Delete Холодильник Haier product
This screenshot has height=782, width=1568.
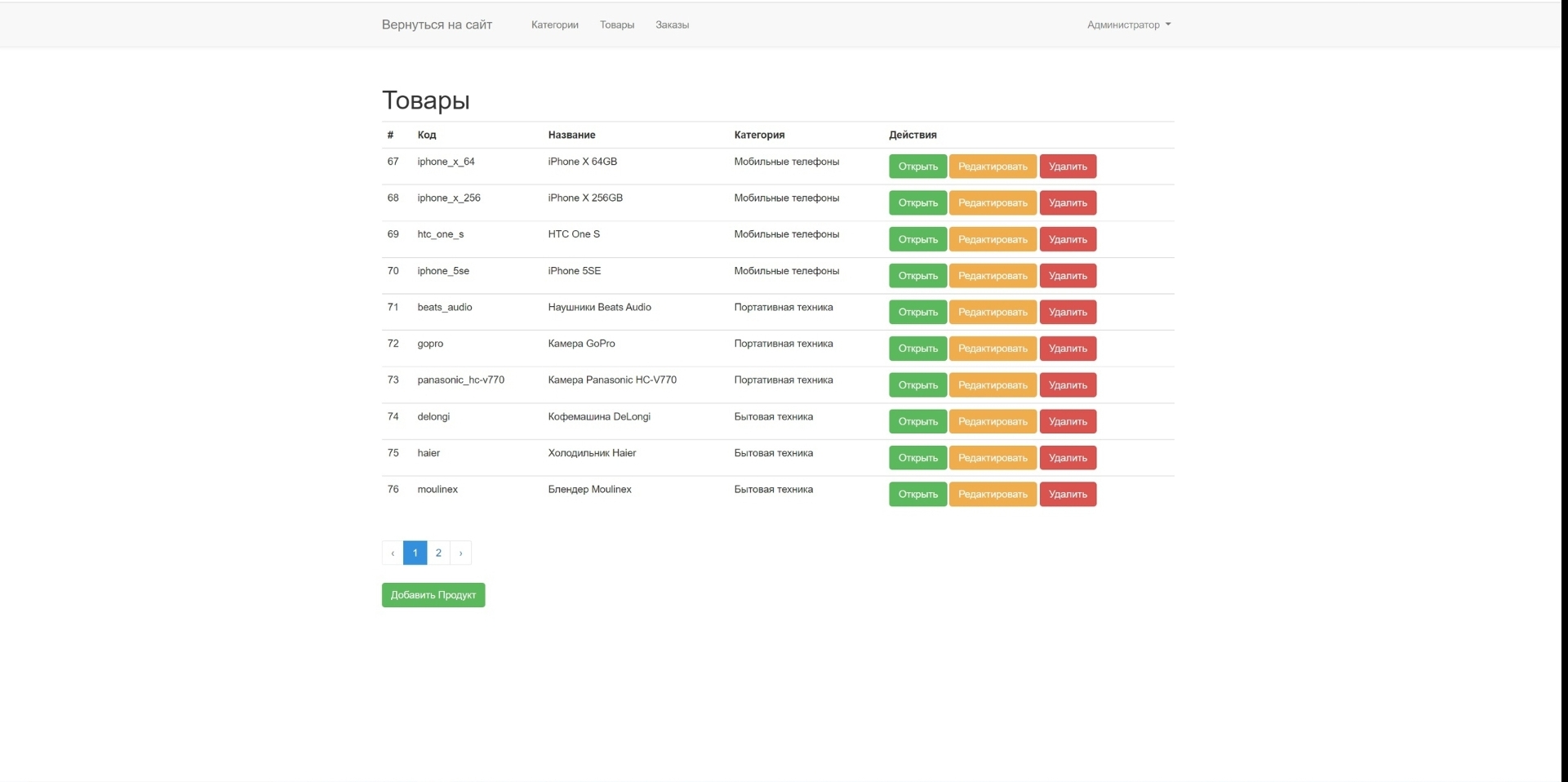[x=1068, y=458]
